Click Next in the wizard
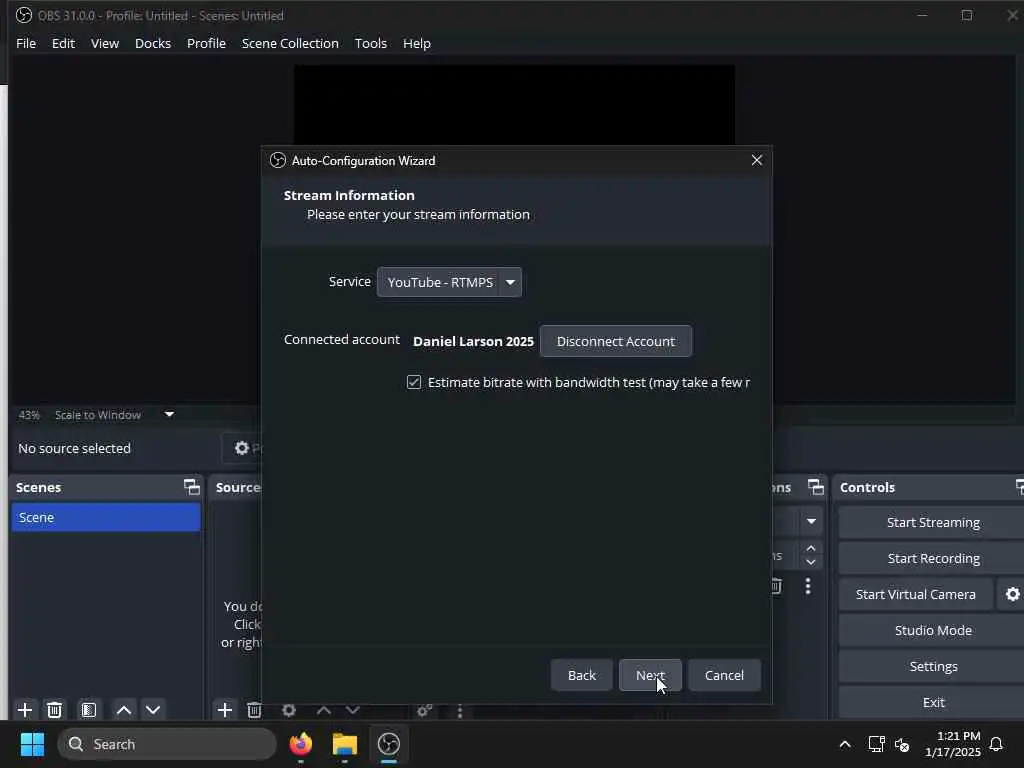Viewport: 1024px width, 768px height. tap(650, 675)
